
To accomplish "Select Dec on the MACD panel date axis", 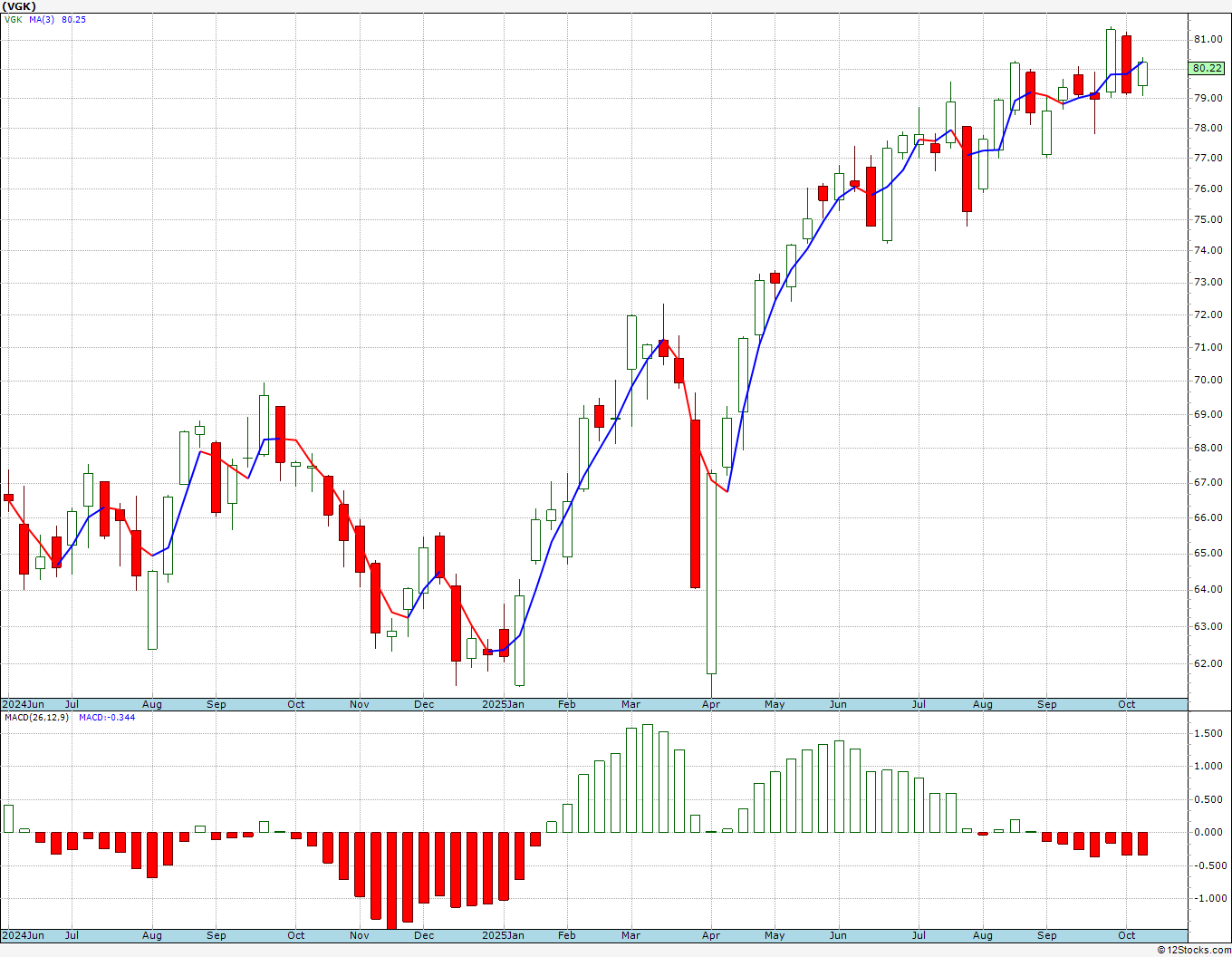I will coord(424,935).
